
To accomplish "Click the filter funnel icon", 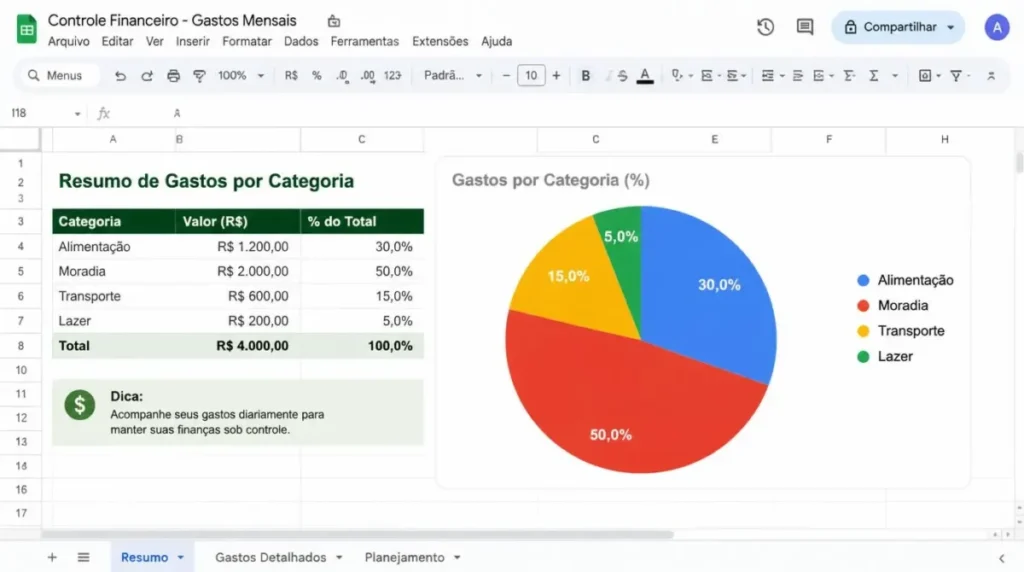I will tap(956, 76).
